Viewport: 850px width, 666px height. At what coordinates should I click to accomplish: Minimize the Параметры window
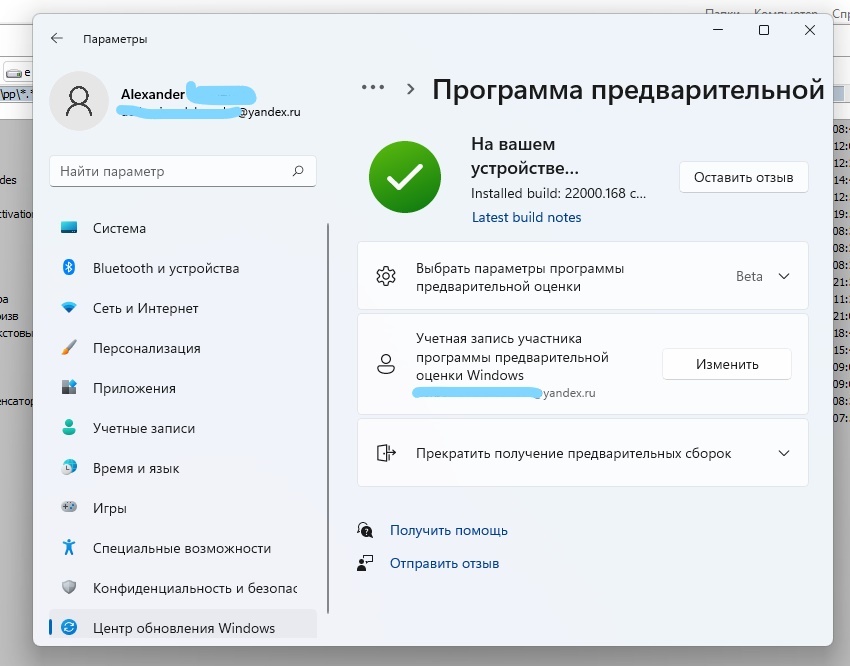[x=718, y=30]
